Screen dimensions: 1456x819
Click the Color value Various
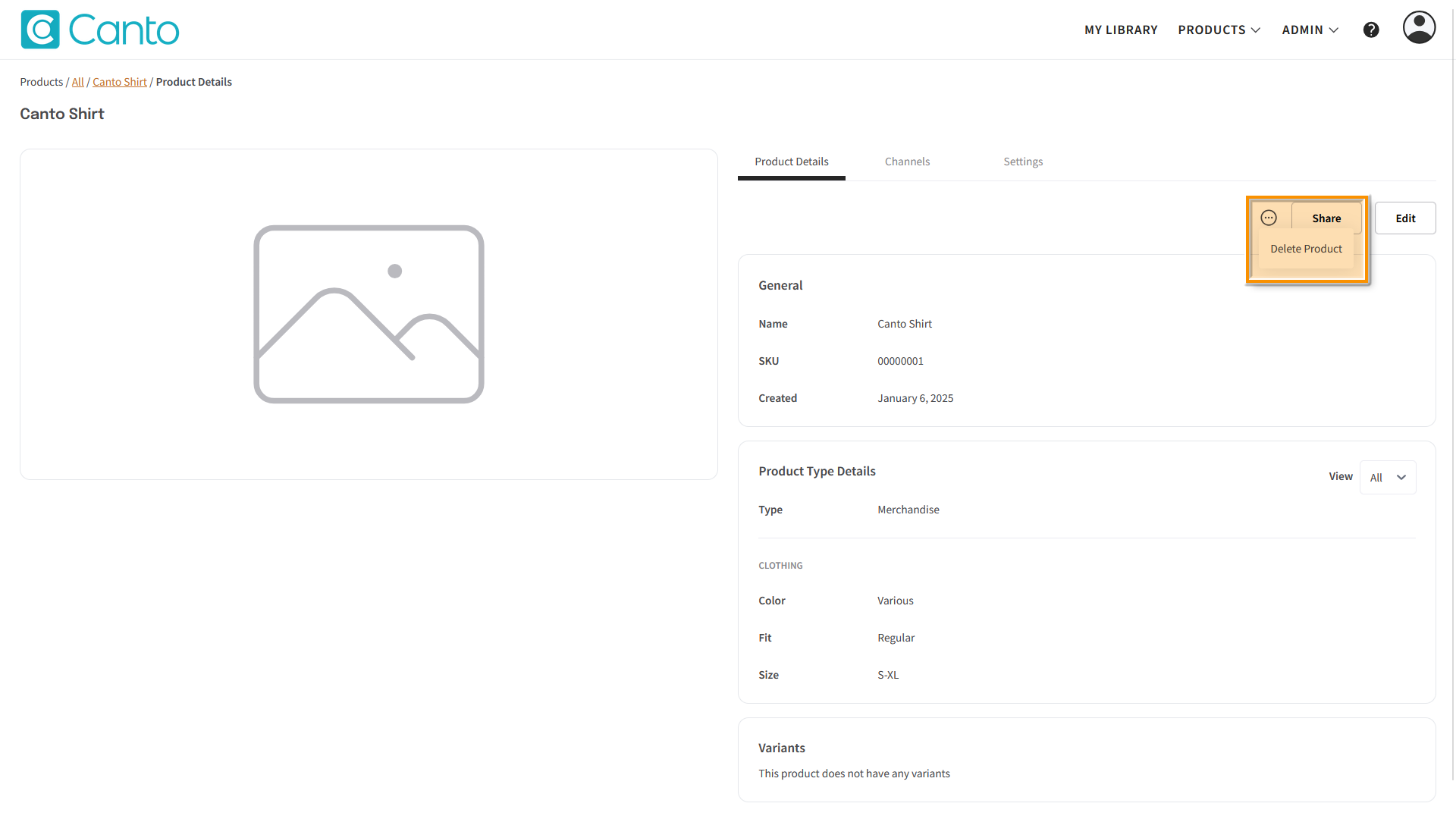[896, 601]
